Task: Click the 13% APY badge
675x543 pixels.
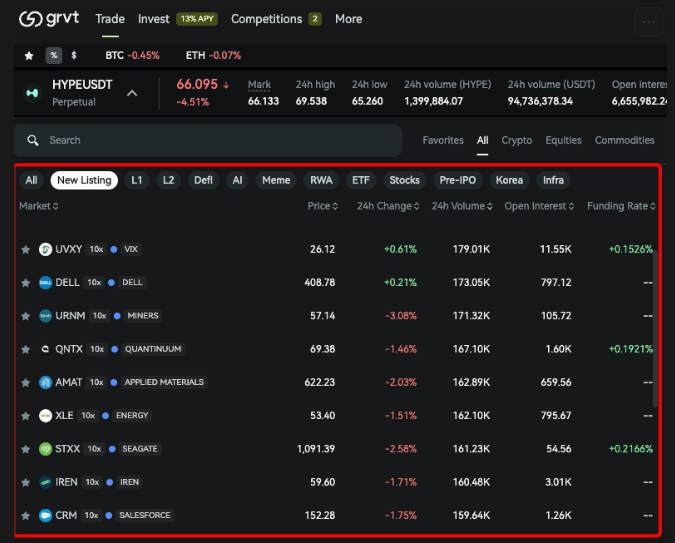Action: [x=197, y=19]
